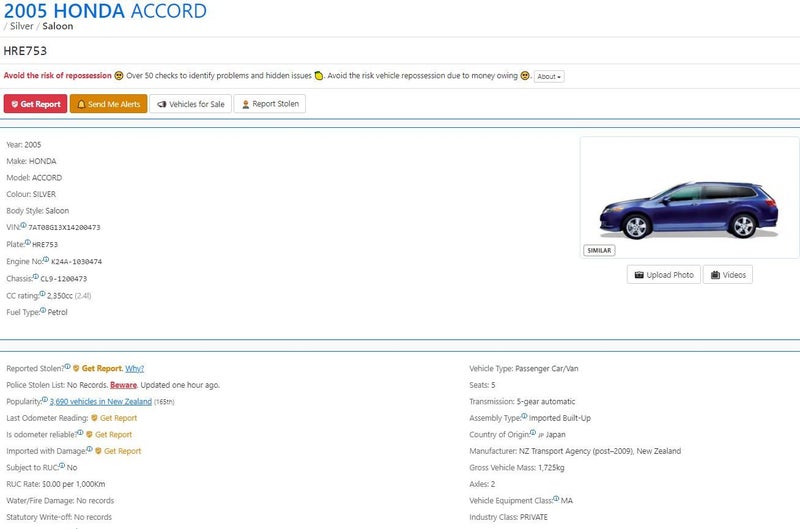Screen dimensions: 800x529
Task: Click the 2,350cc rating value
Action: click(x=60, y=296)
